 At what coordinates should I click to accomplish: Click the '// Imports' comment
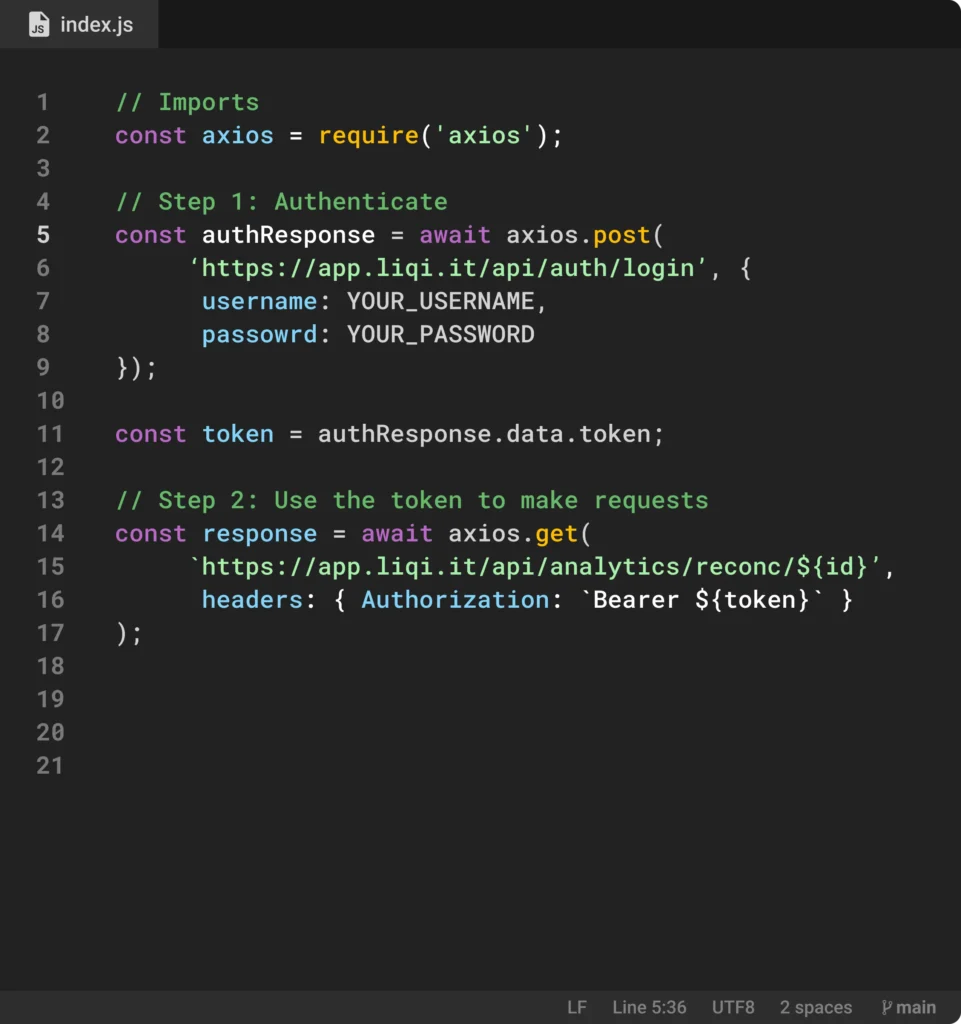(x=187, y=102)
